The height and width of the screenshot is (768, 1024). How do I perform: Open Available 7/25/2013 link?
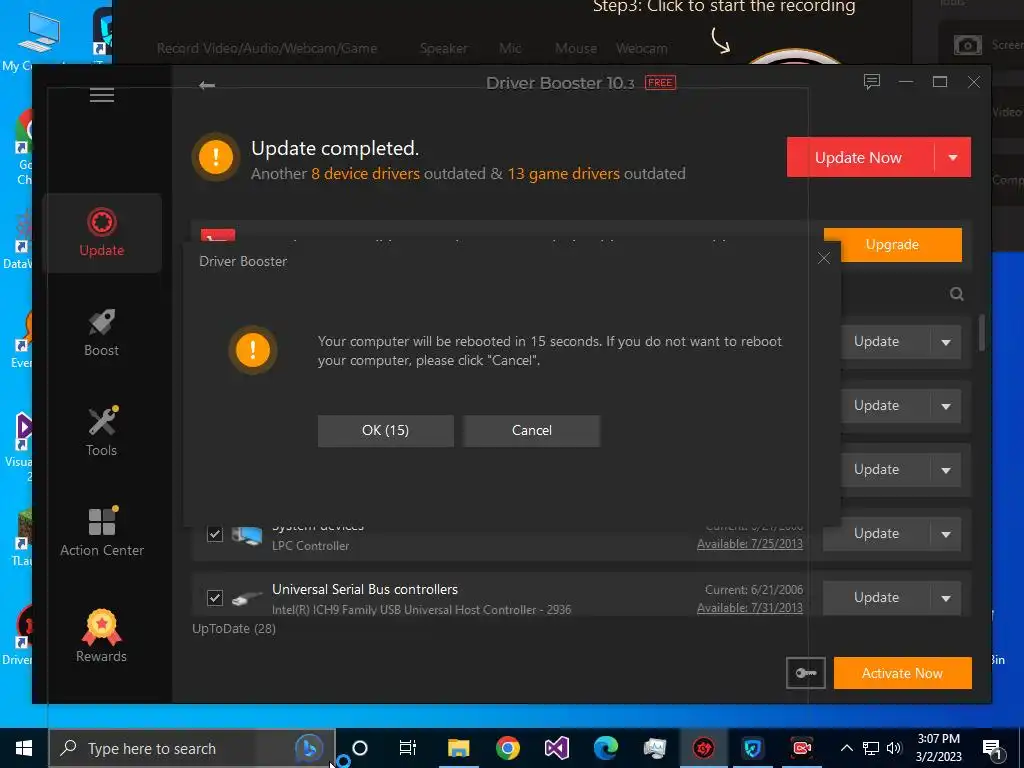point(750,543)
